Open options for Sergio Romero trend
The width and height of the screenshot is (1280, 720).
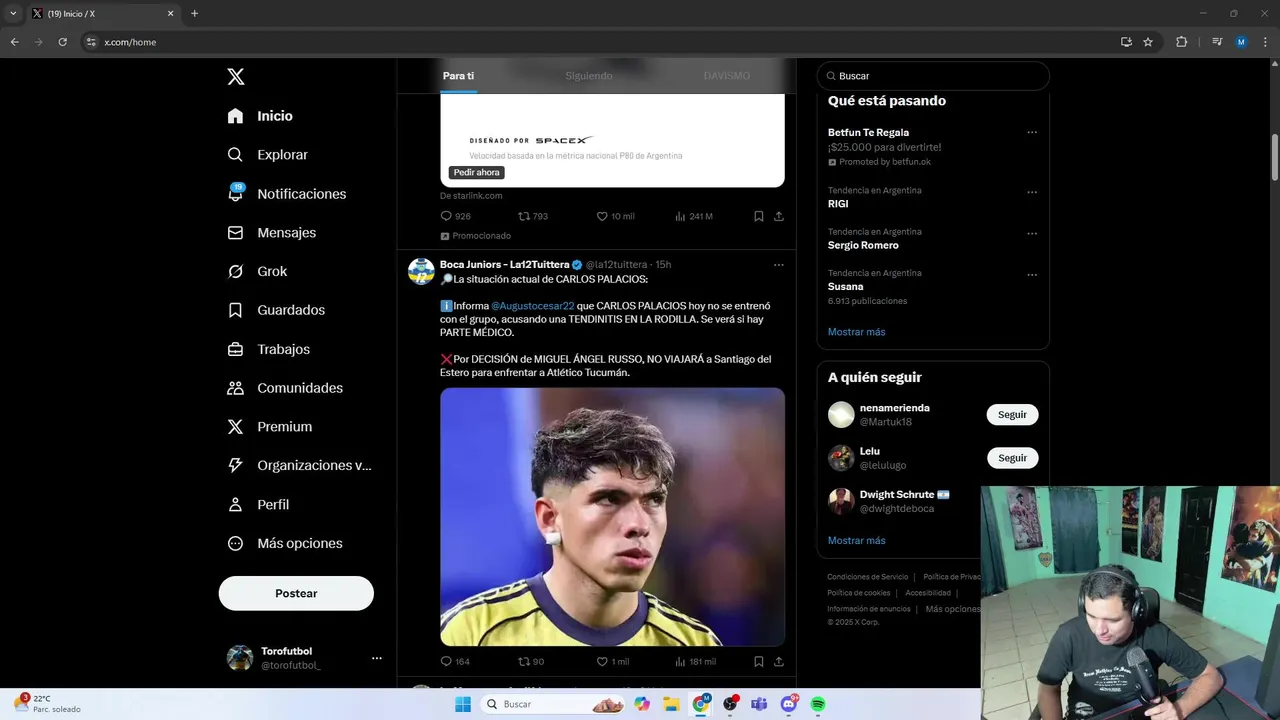click(1032, 234)
